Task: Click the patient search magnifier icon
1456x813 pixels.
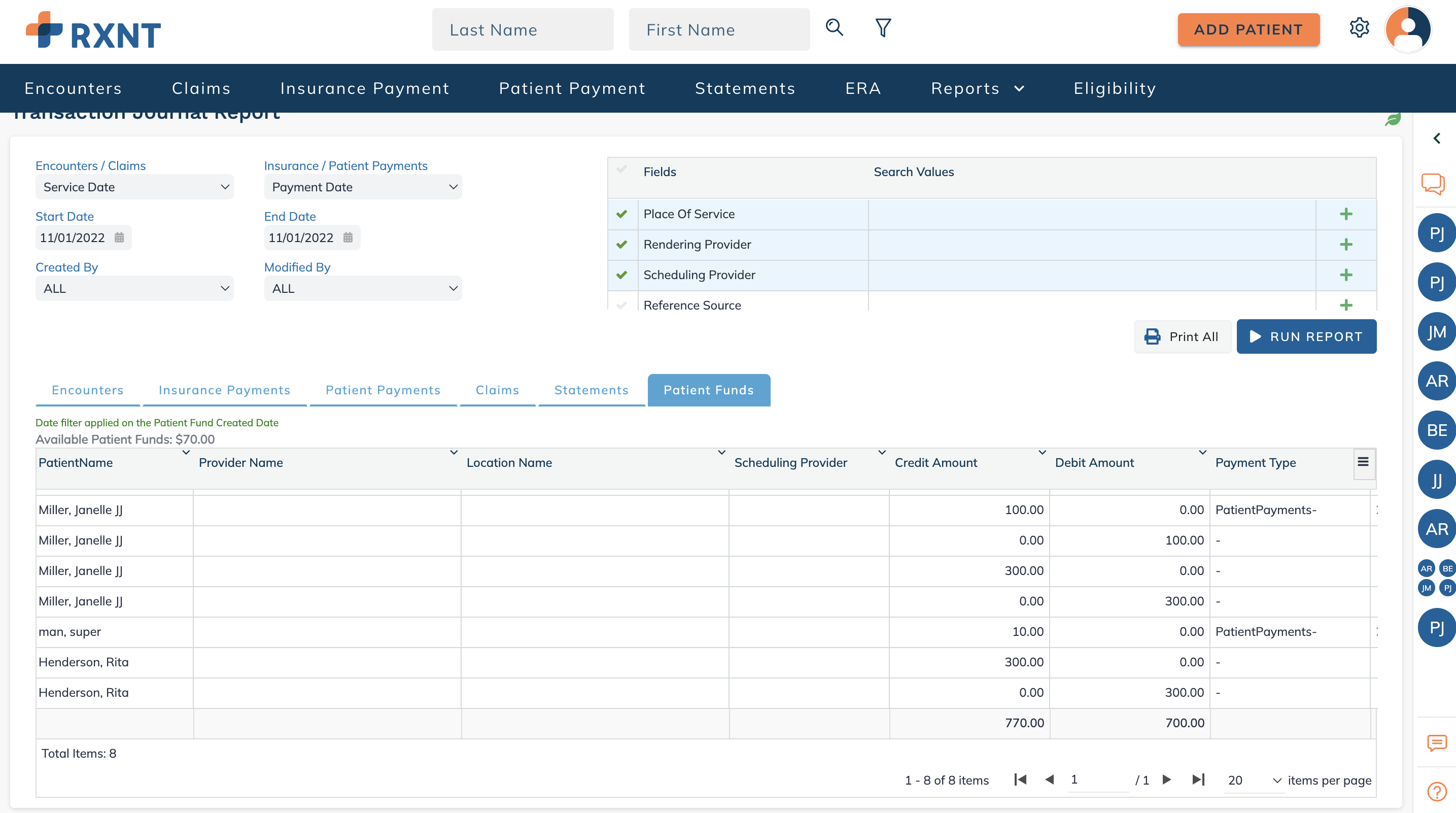Action: (x=834, y=28)
